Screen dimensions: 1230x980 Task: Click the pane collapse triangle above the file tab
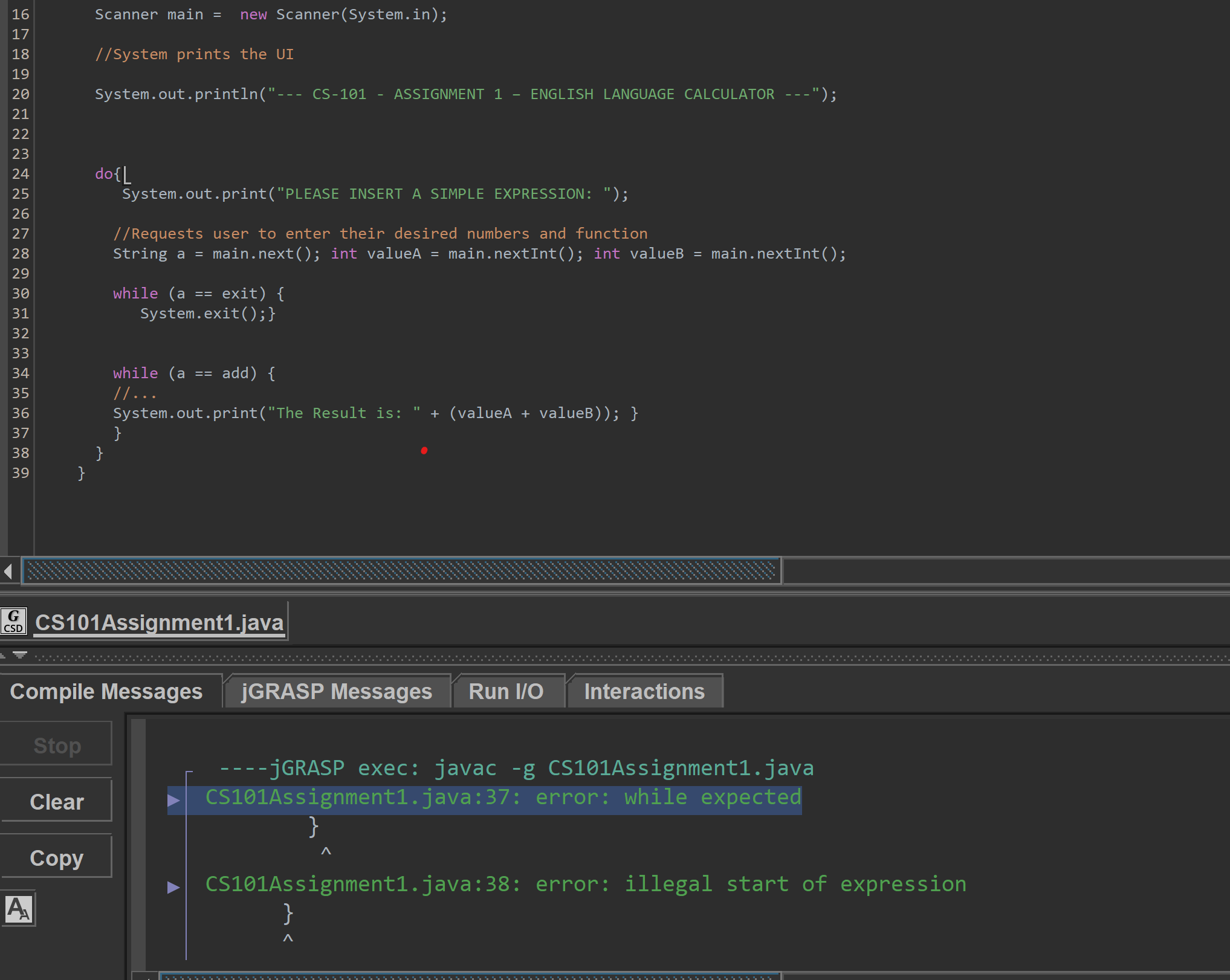pyautogui.click(x=20, y=655)
